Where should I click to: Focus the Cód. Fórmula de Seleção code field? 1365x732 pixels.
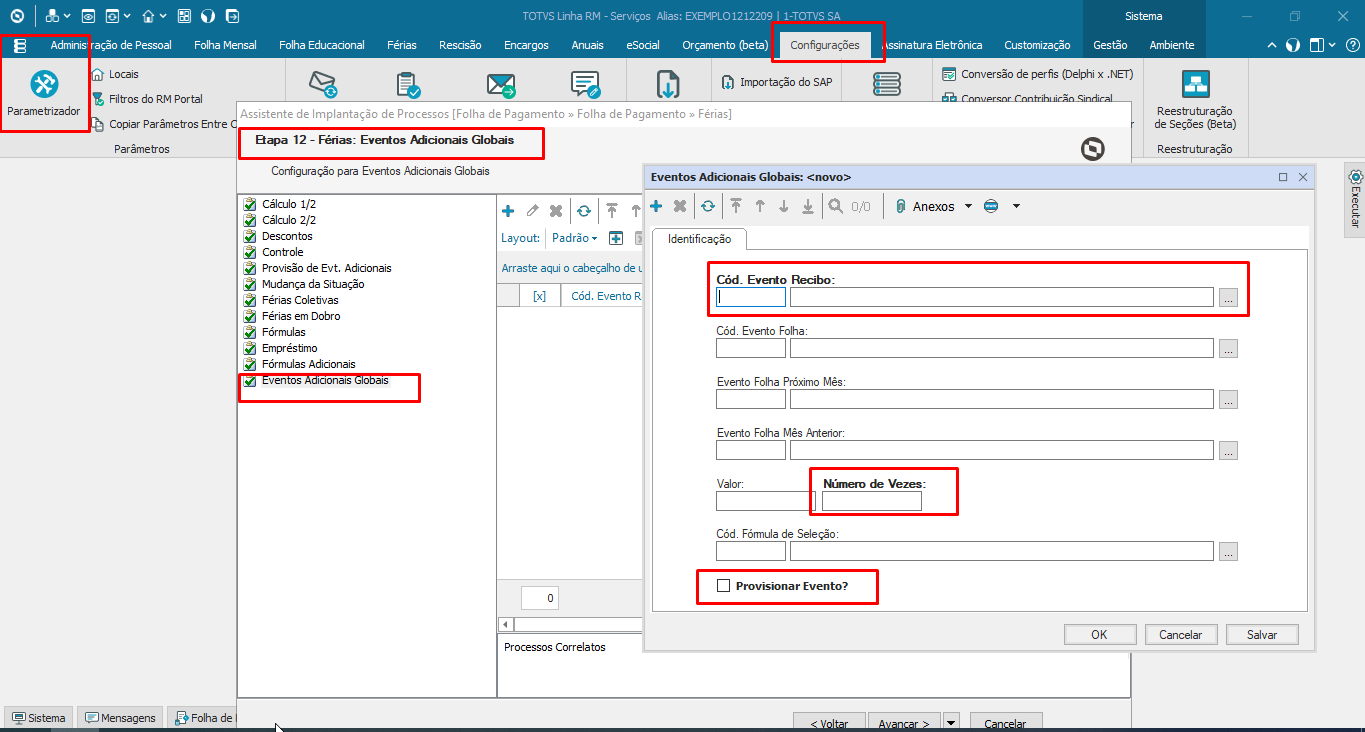coord(751,551)
